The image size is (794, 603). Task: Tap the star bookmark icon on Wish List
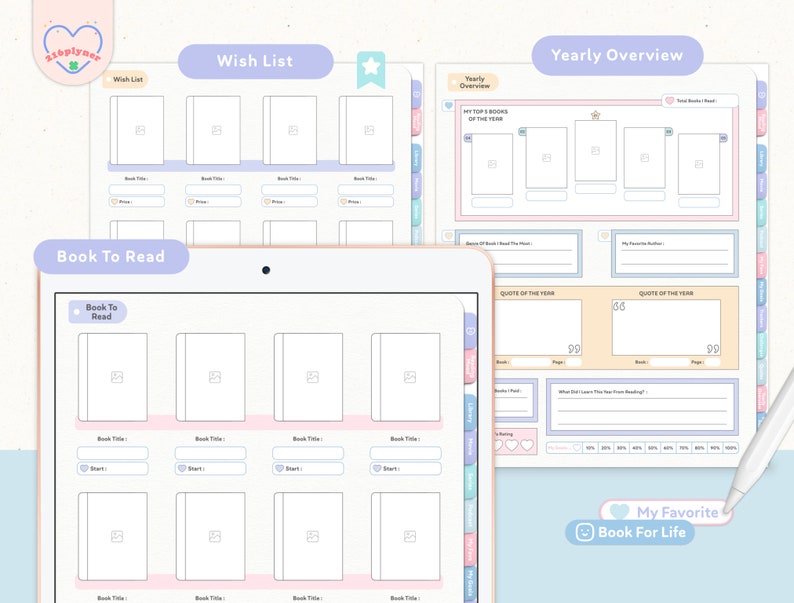pyautogui.click(x=371, y=69)
